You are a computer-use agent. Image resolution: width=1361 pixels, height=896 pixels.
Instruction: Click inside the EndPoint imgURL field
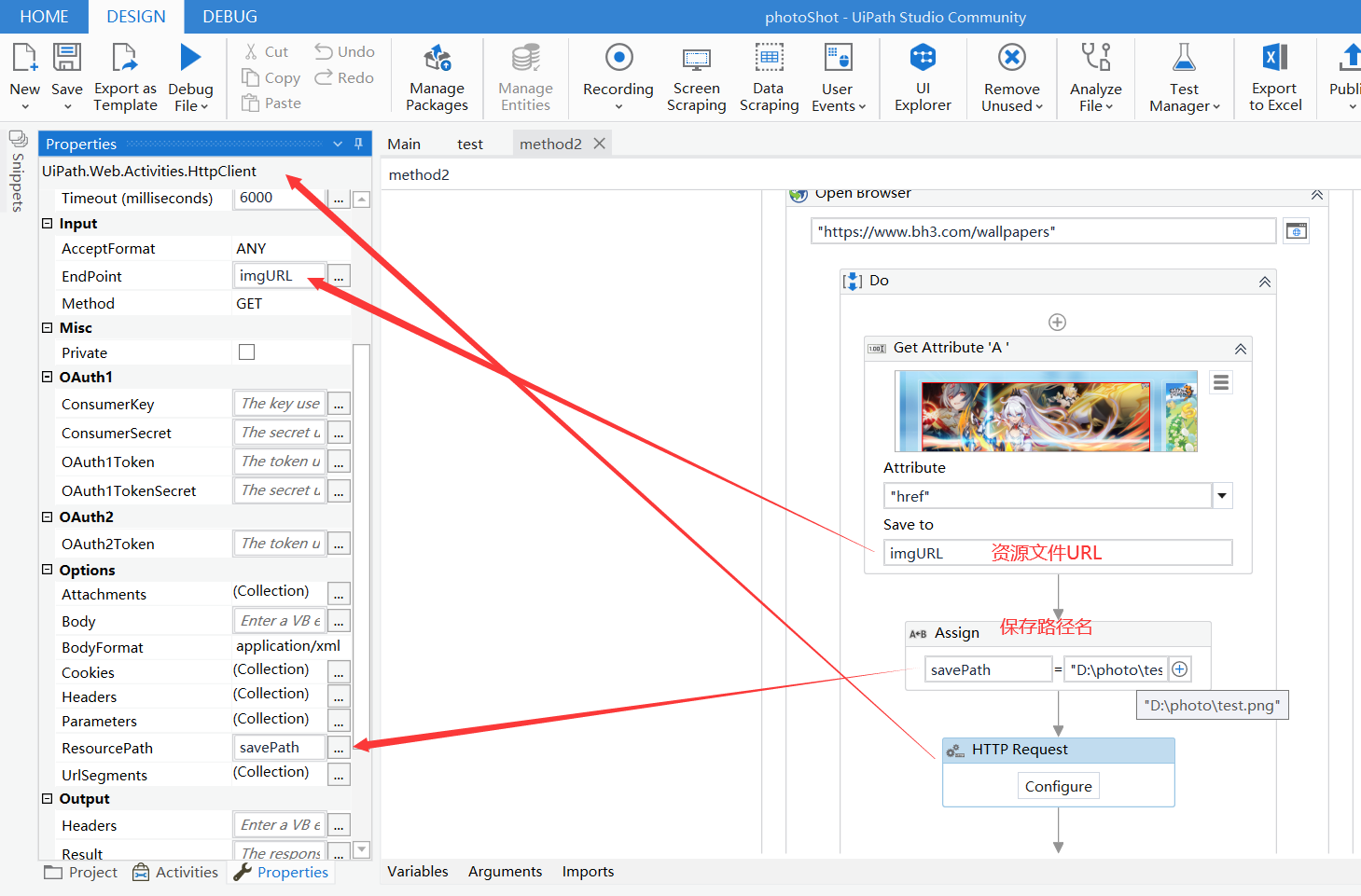[277, 275]
